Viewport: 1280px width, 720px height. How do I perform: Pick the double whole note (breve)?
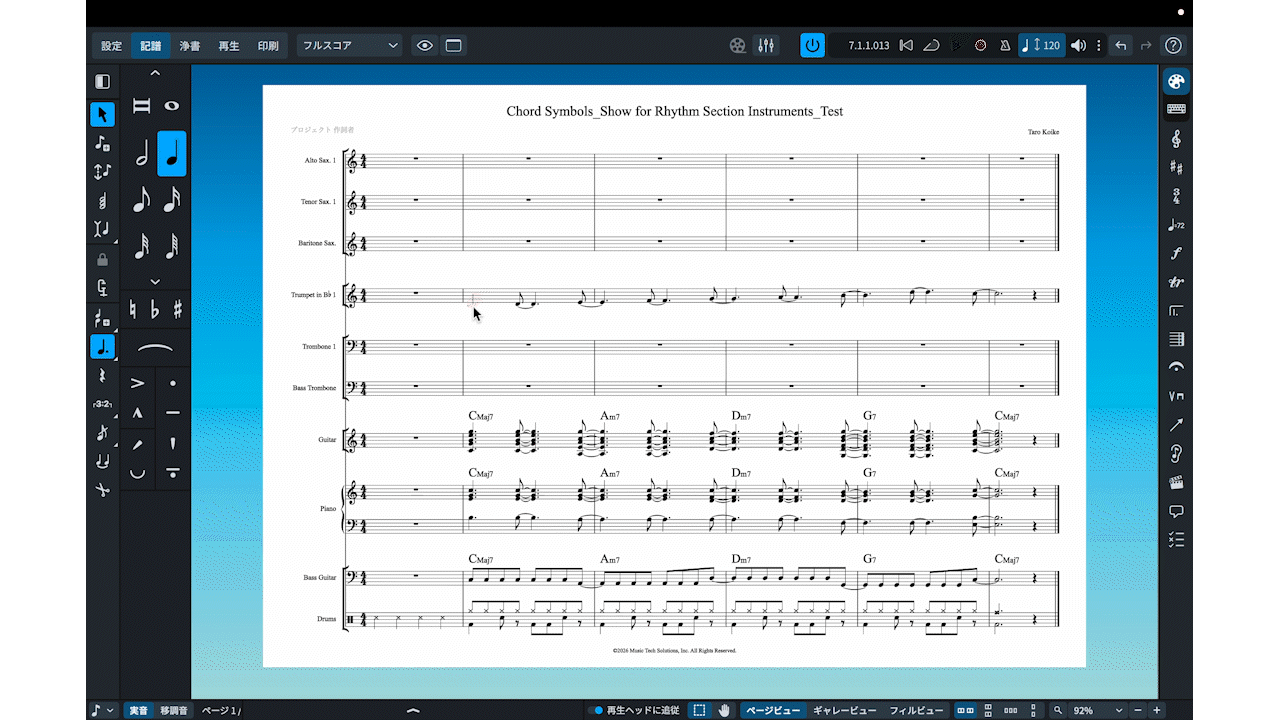click(141, 106)
